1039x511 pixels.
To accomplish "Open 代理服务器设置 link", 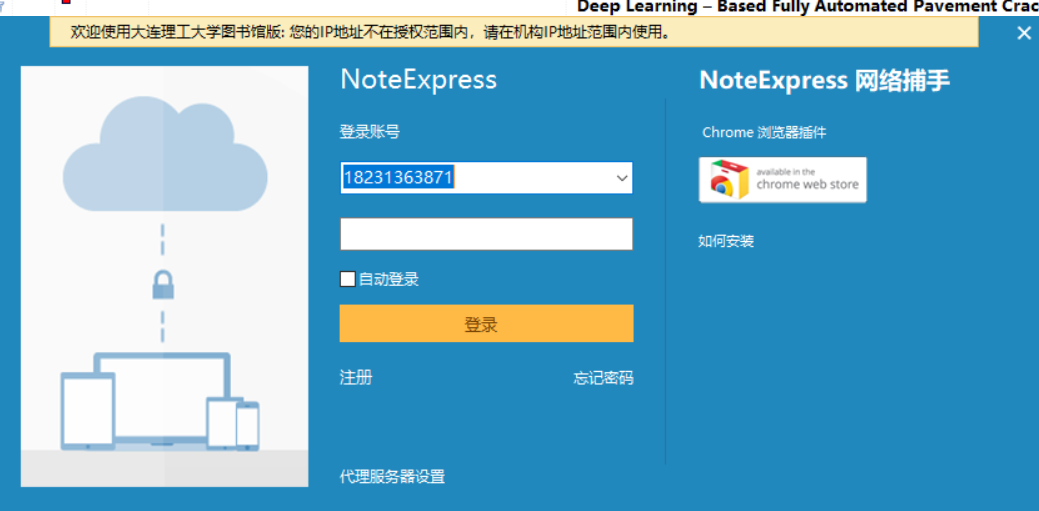I will (392, 477).
